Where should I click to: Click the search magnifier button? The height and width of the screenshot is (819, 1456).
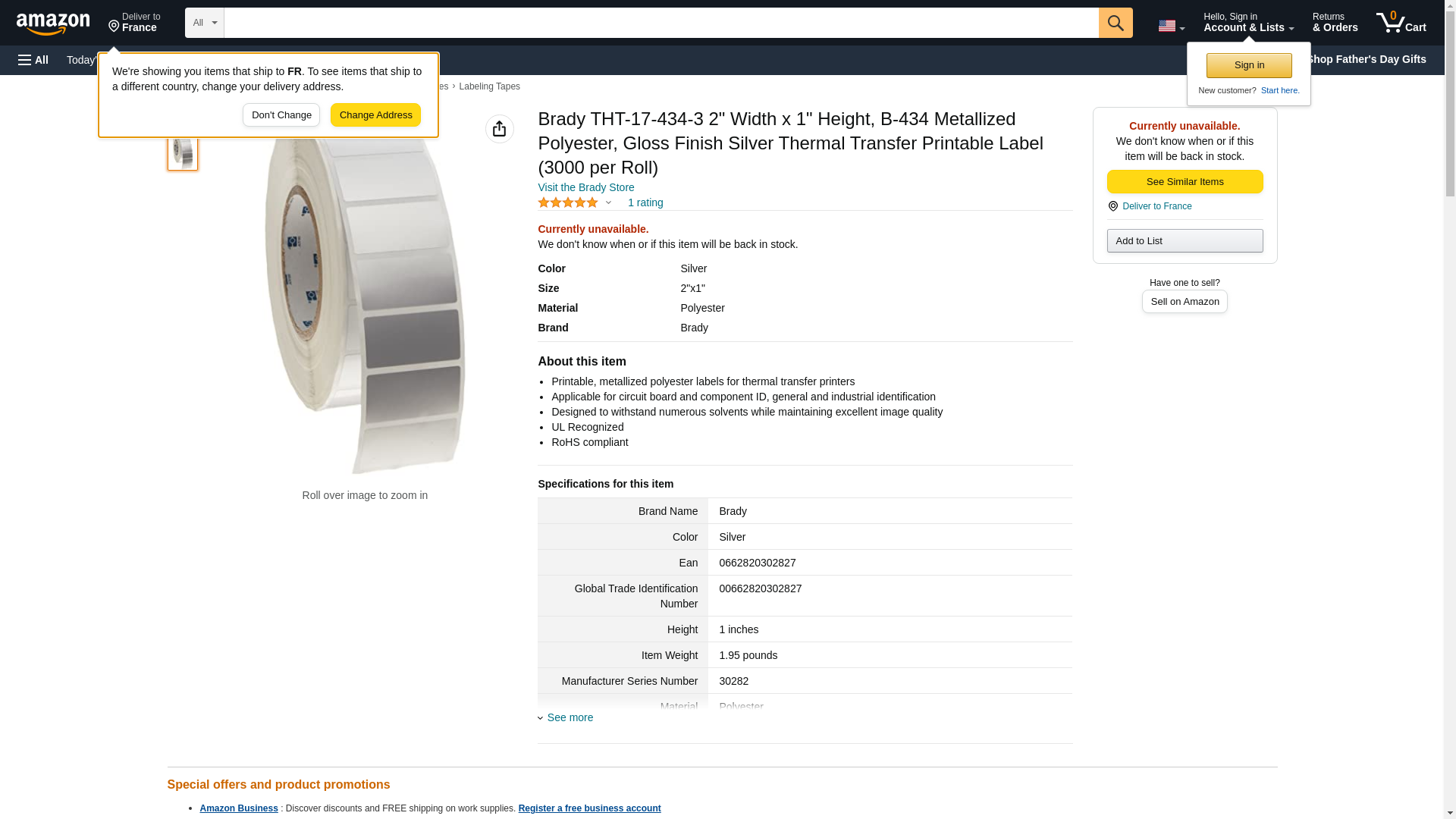[x=1115, y=23]
